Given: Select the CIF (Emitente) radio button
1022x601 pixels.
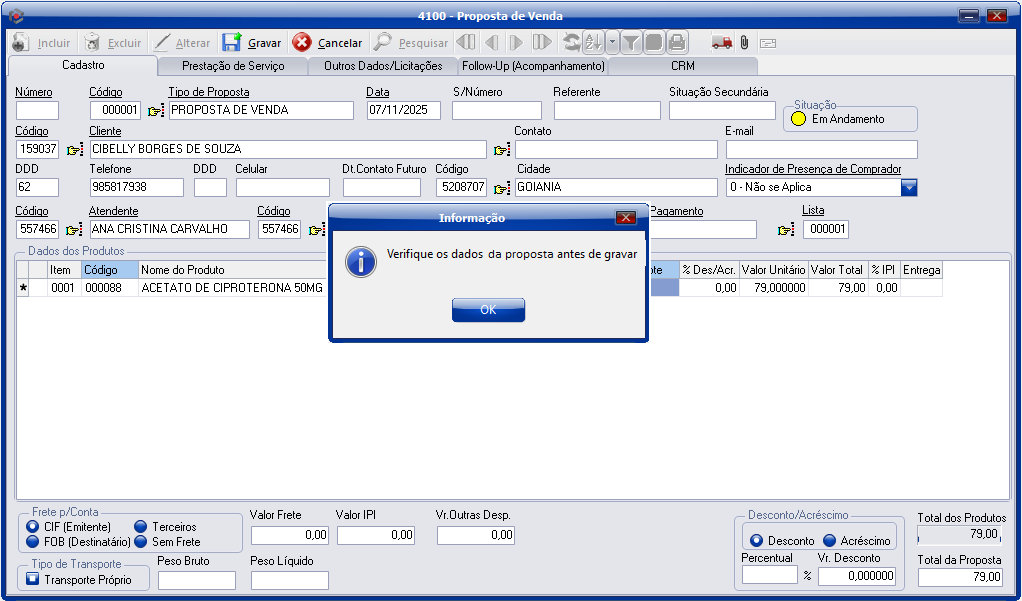Looking at the screenshot, I should 33,527.
